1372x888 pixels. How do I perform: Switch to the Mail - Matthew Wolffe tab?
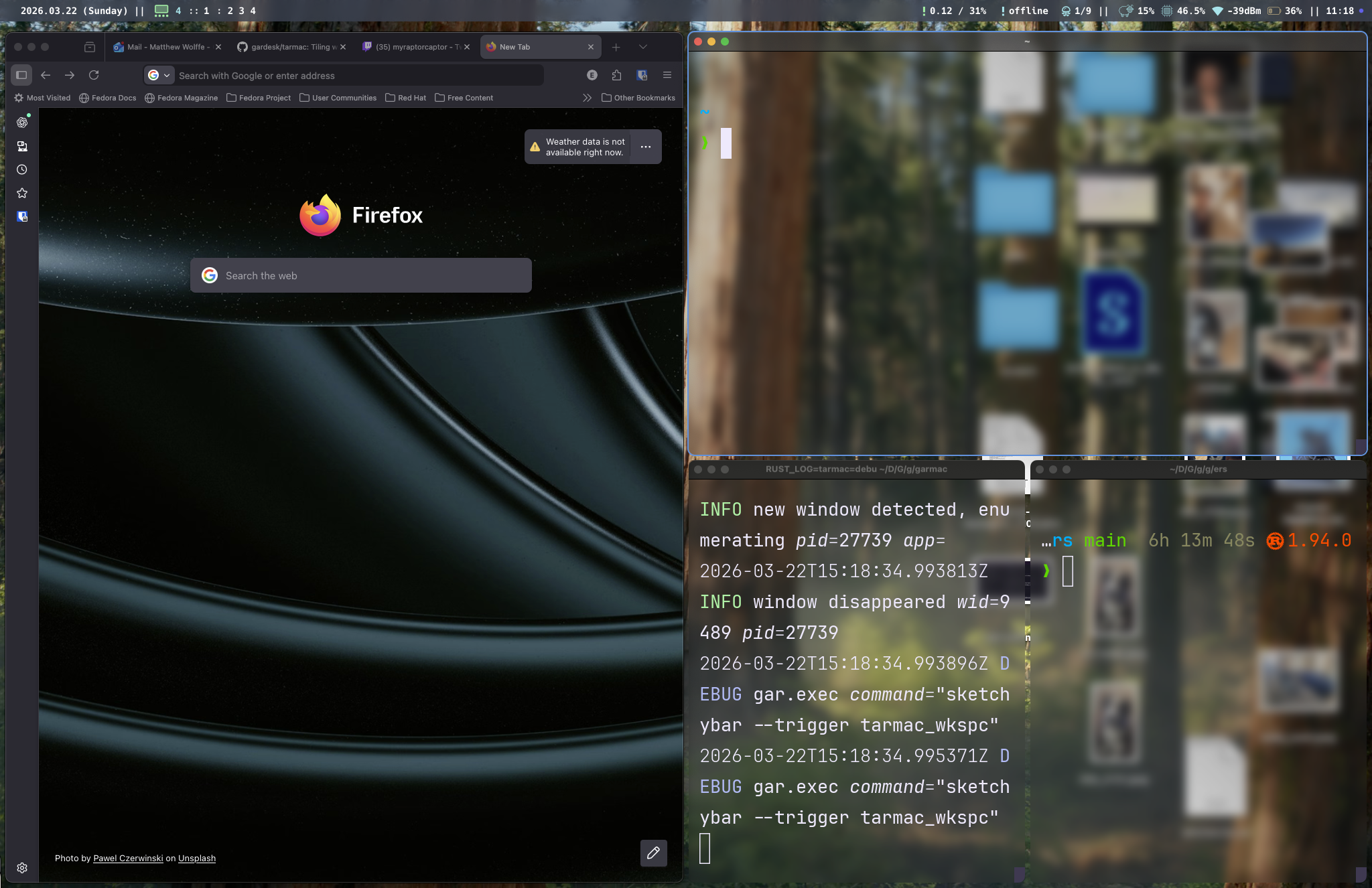click(166, 47)
